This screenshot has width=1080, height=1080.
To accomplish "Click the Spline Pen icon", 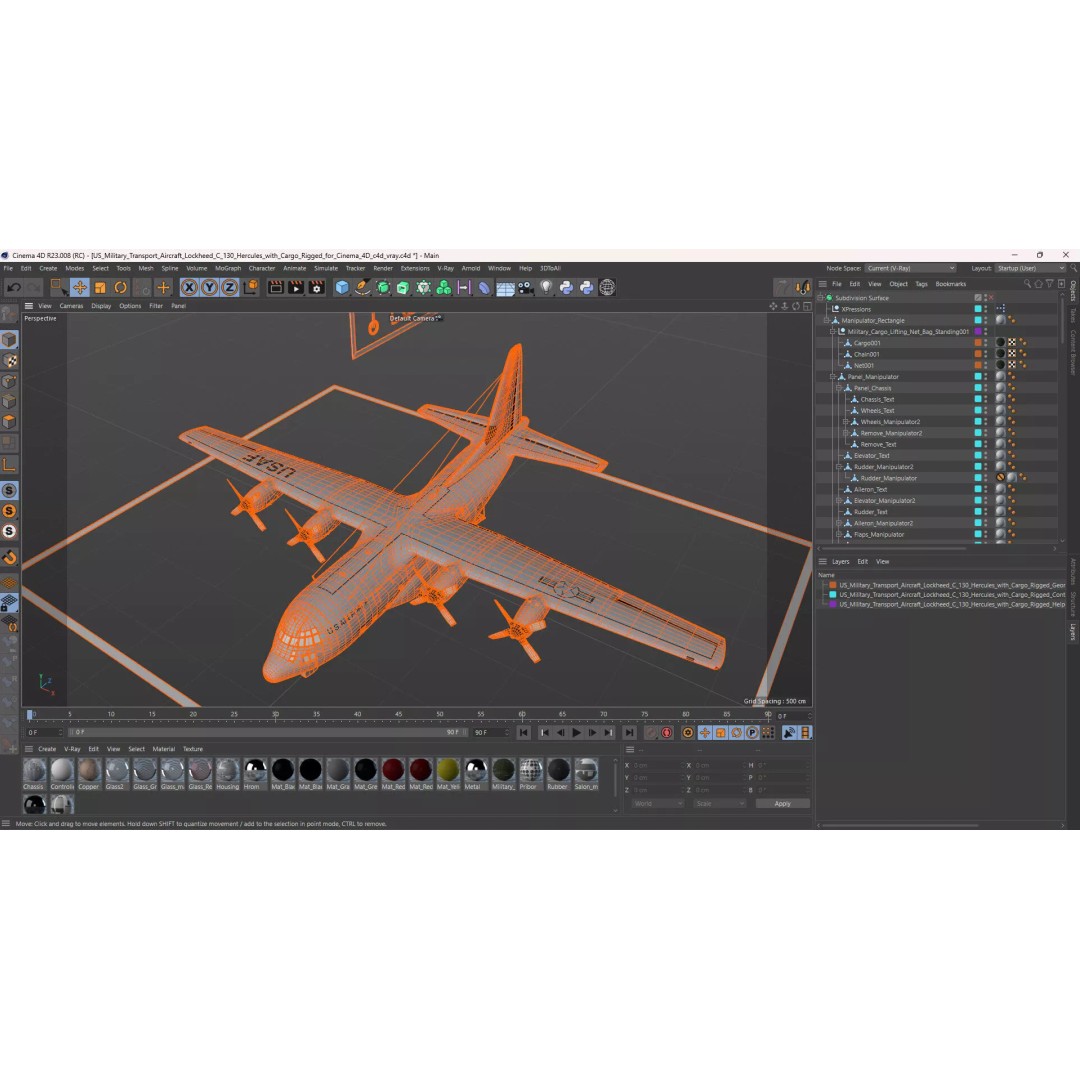I will pos(362,287).
